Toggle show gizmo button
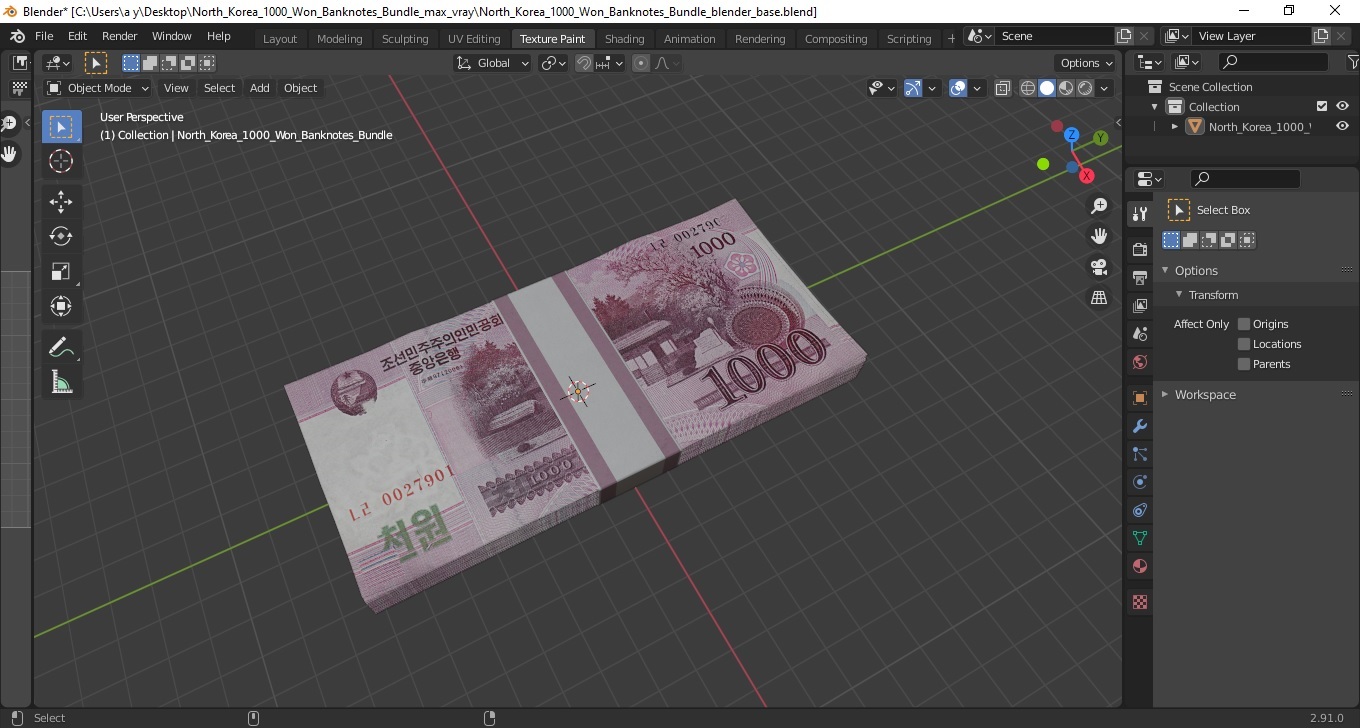 (912, 88)
